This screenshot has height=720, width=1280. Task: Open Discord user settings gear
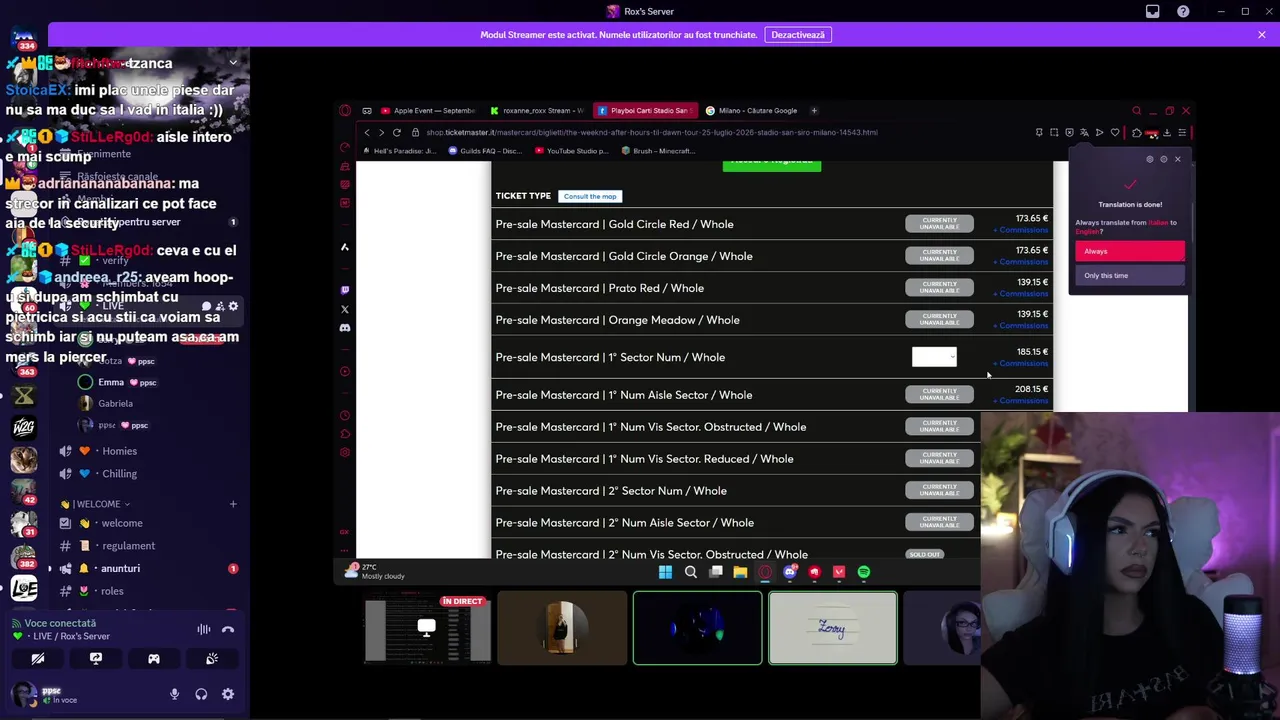[228, 694]
